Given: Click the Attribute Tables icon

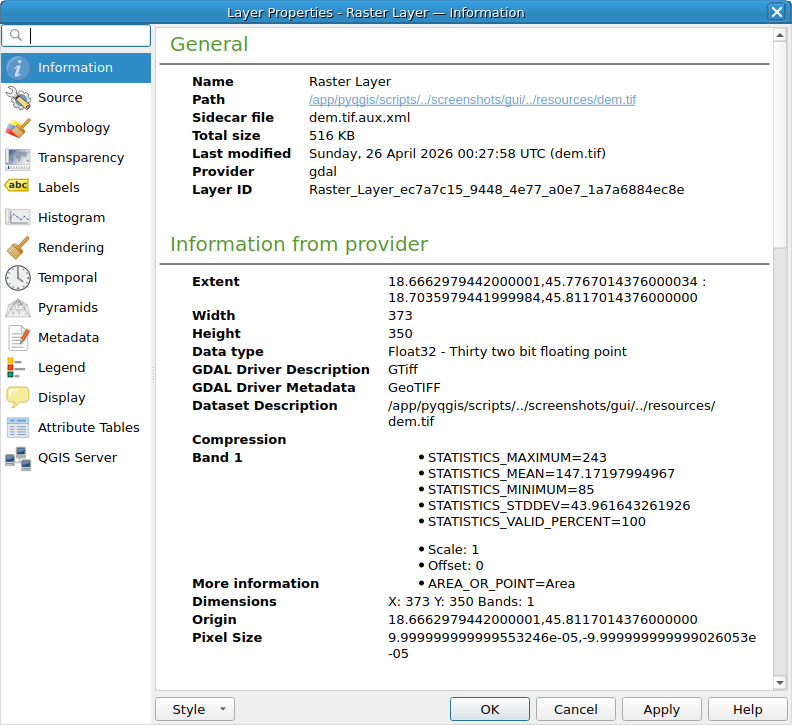Looking at the screenshot, I should [18, 427].
